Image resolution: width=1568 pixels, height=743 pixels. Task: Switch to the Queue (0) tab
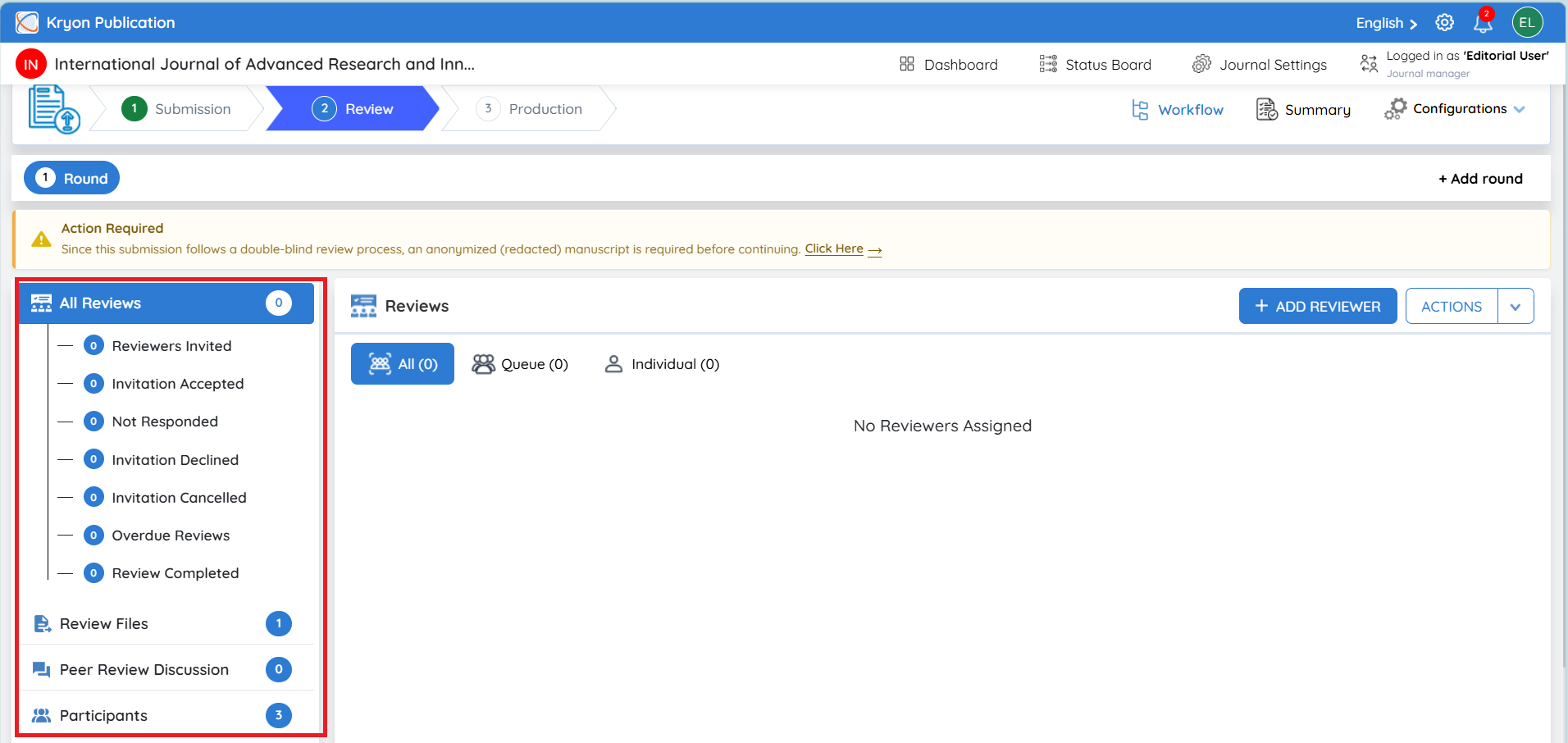[x=520, y=364]
